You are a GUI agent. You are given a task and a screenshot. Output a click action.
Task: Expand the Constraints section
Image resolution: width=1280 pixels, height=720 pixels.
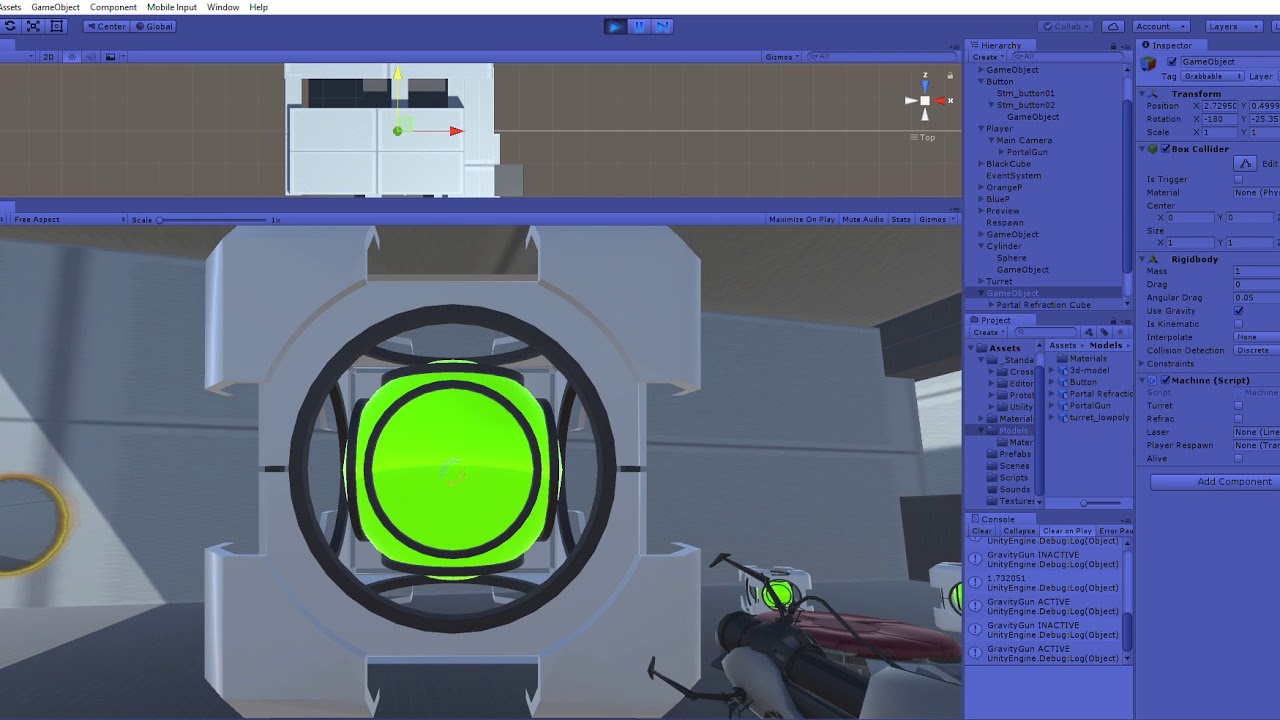tap(1143, 364)
